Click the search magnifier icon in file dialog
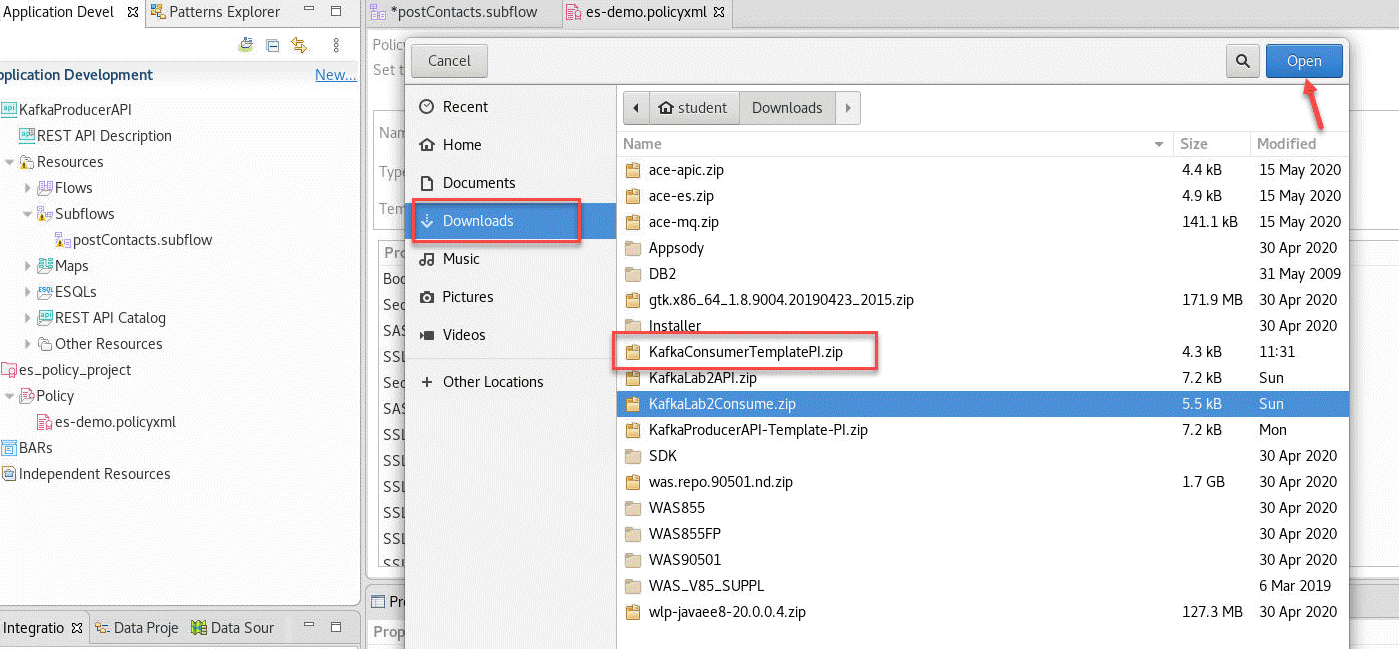This screenshot has width=1399, height=649. pyautogui.click(x=1242, y=61)
